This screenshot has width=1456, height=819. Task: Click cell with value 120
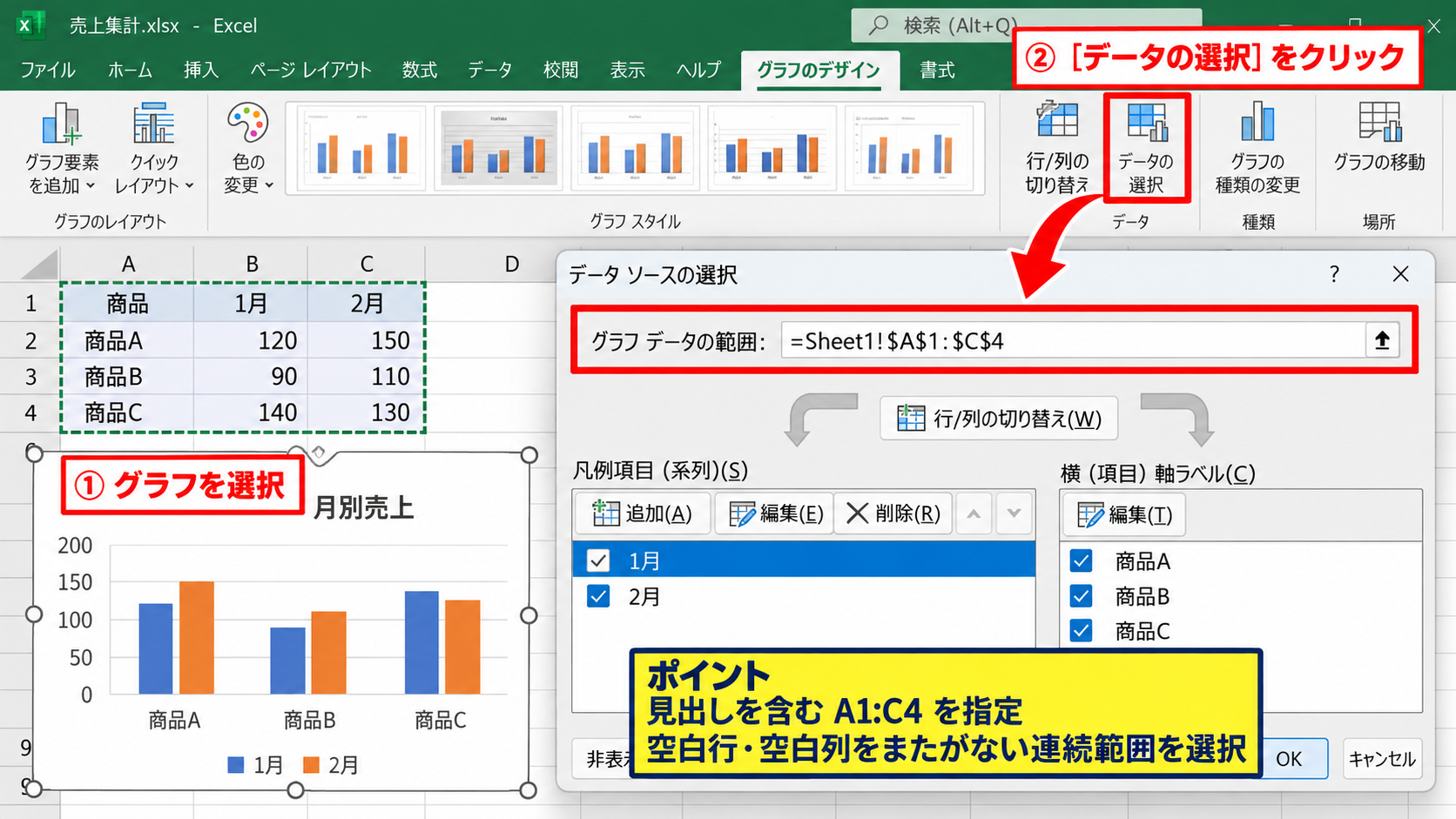pos(251,340)
